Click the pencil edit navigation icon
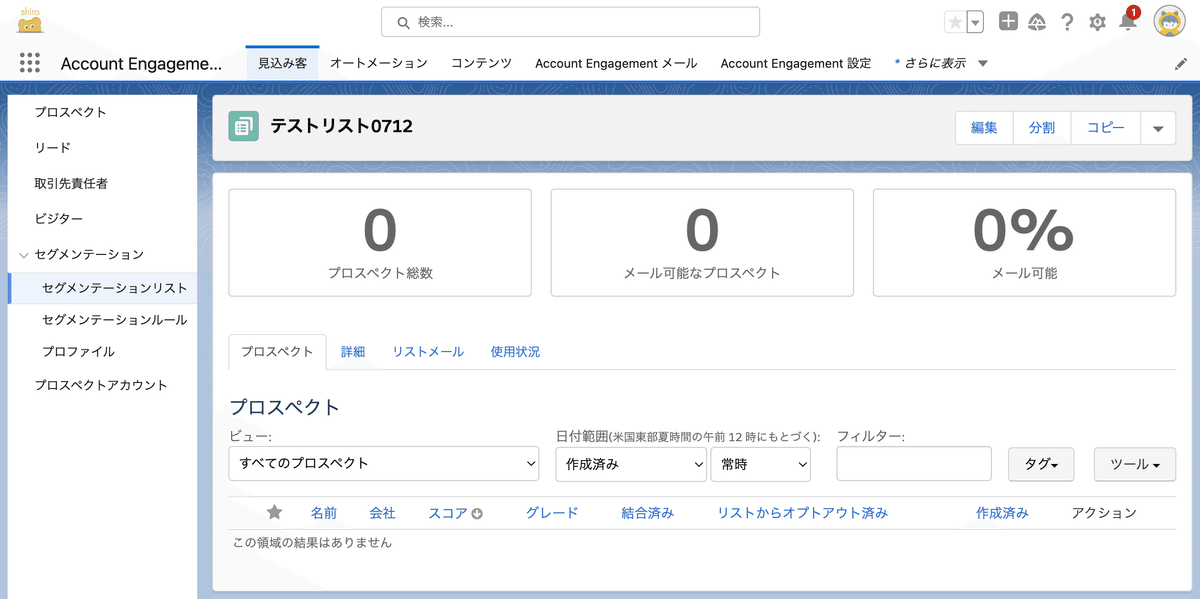 [1180, 63]
